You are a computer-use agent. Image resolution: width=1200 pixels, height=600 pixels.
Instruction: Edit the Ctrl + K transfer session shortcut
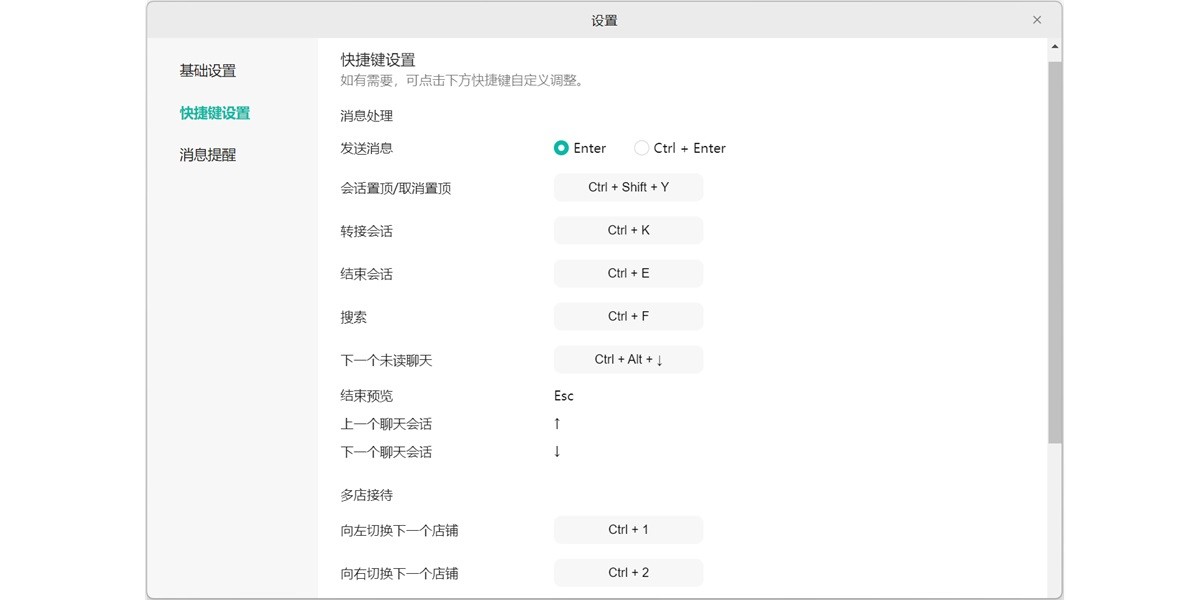(x=627, y=230)
